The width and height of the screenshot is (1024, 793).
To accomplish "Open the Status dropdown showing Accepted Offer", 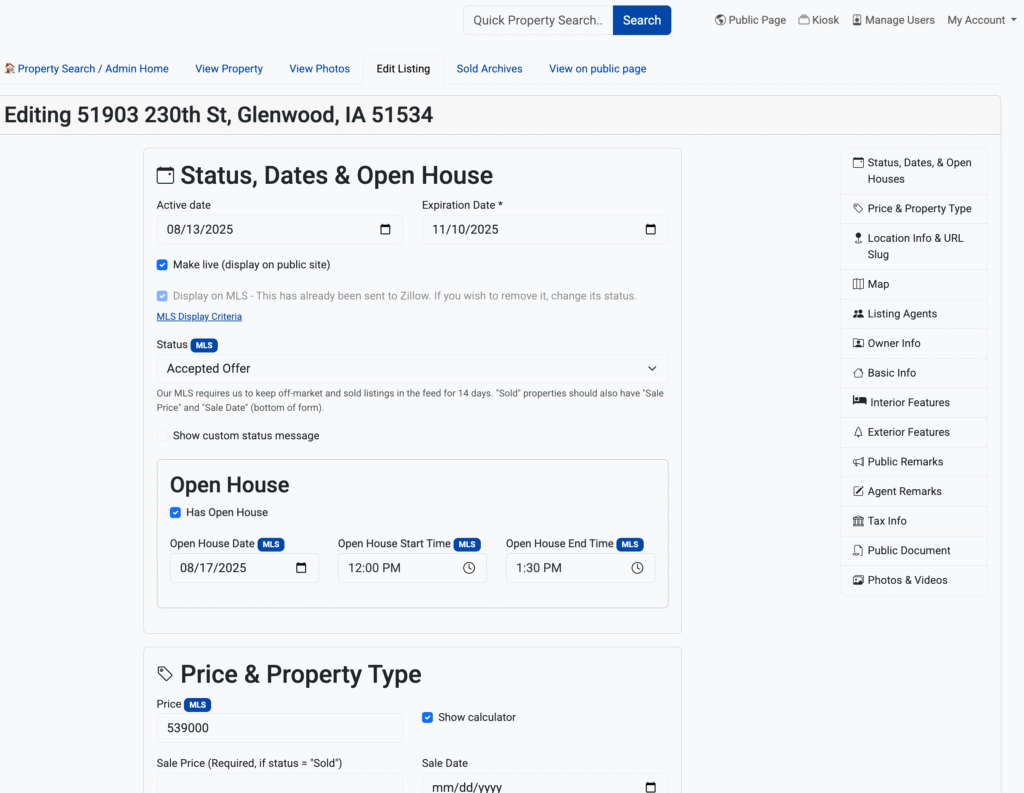I will tap(412, 369).
